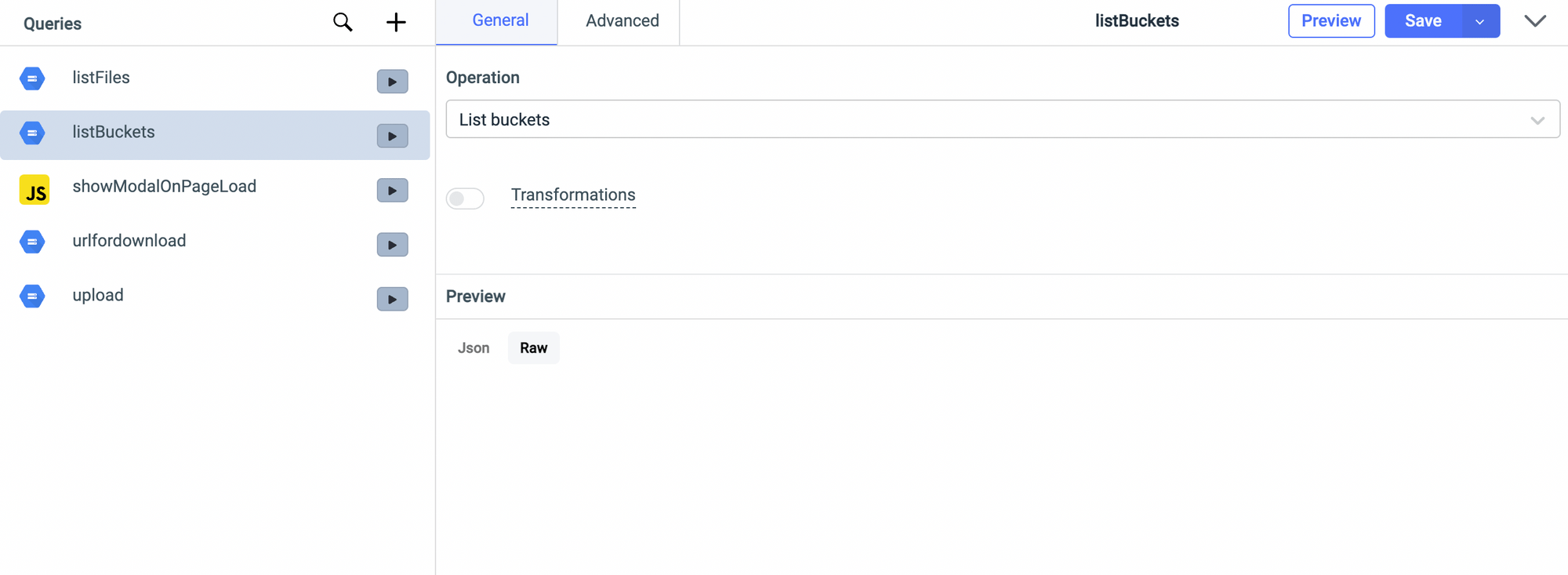Click the listBuckets query name field
Screen dimensions: 1568x575
(x=1136, y=21)
